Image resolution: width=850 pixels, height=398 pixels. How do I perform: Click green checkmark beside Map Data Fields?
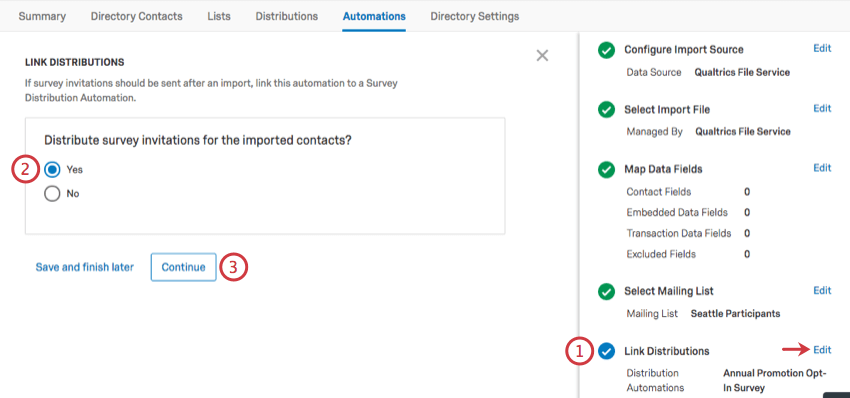tap(606, 169)
